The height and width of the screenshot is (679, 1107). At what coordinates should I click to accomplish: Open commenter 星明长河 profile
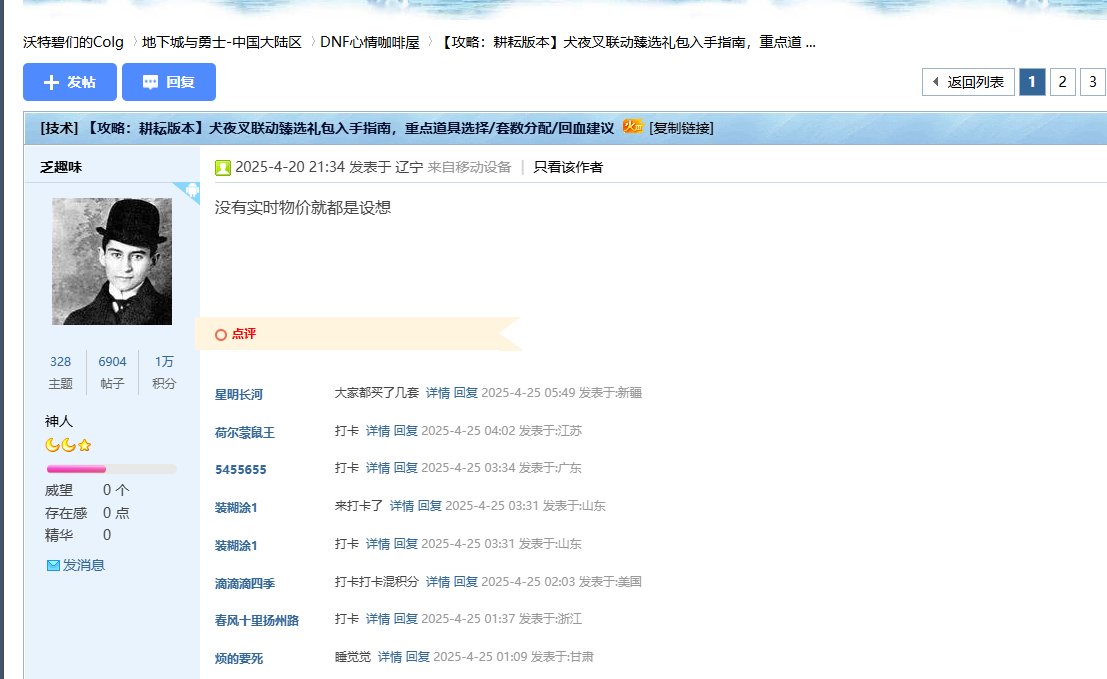(x=239, y=394)
